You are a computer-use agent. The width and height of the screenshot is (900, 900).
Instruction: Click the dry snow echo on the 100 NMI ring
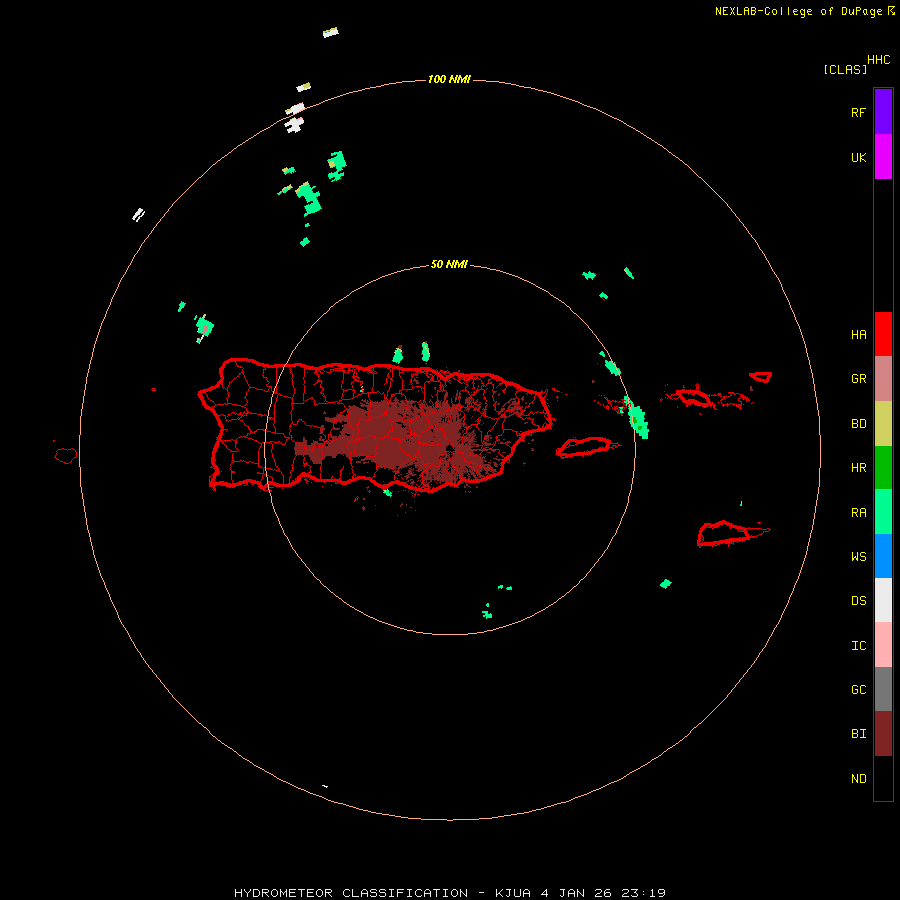295,108
